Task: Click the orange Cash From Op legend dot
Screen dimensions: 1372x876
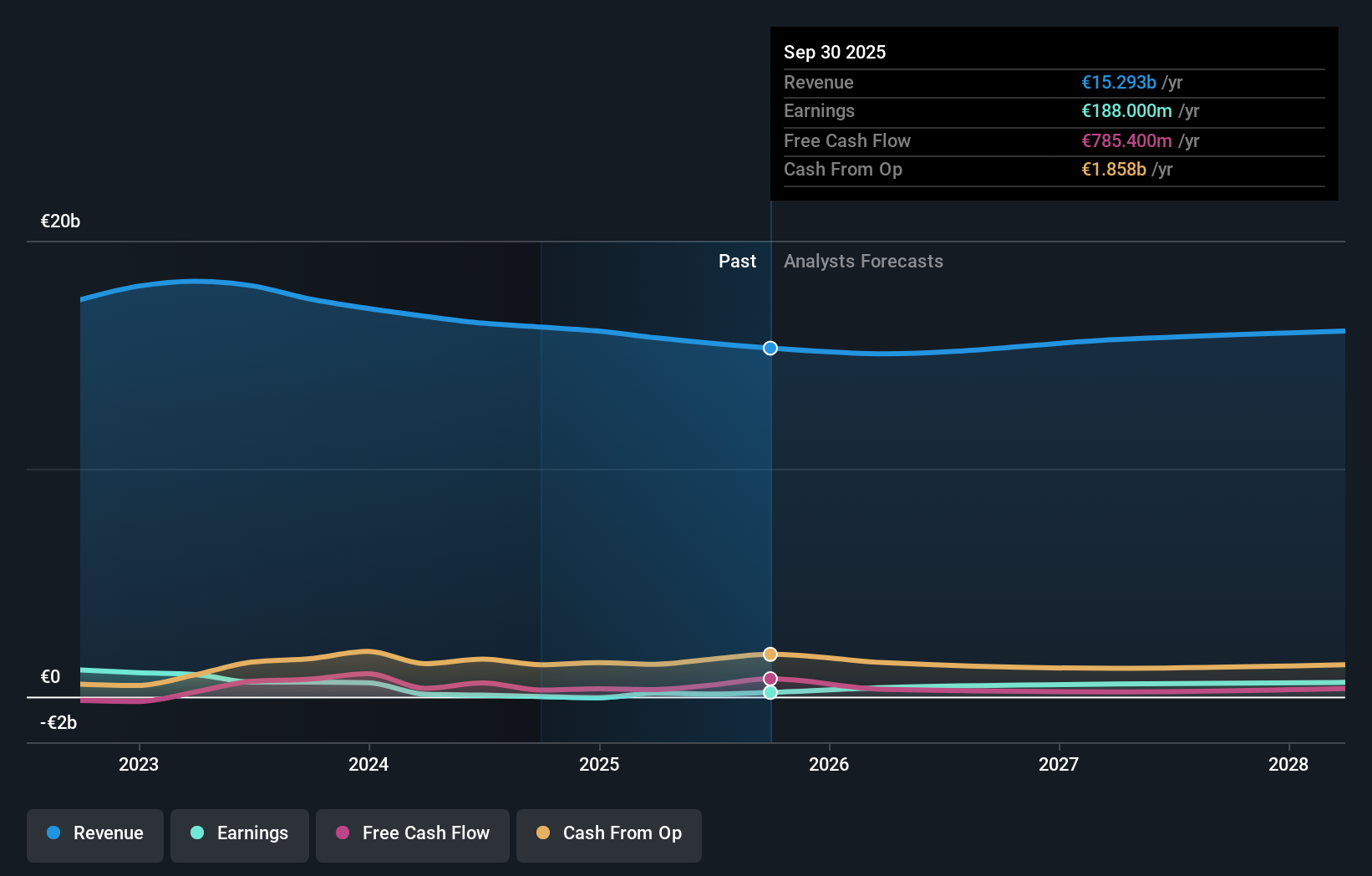Action: (544, 833)
